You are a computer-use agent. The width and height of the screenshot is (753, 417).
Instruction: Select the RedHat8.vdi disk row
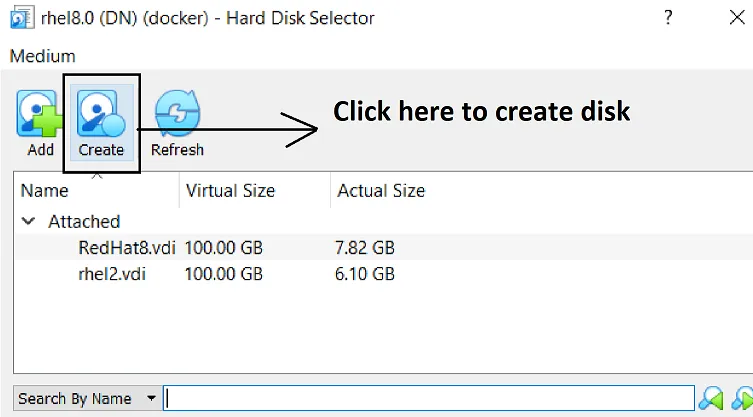pyautogui.click(x=383, y=247)
